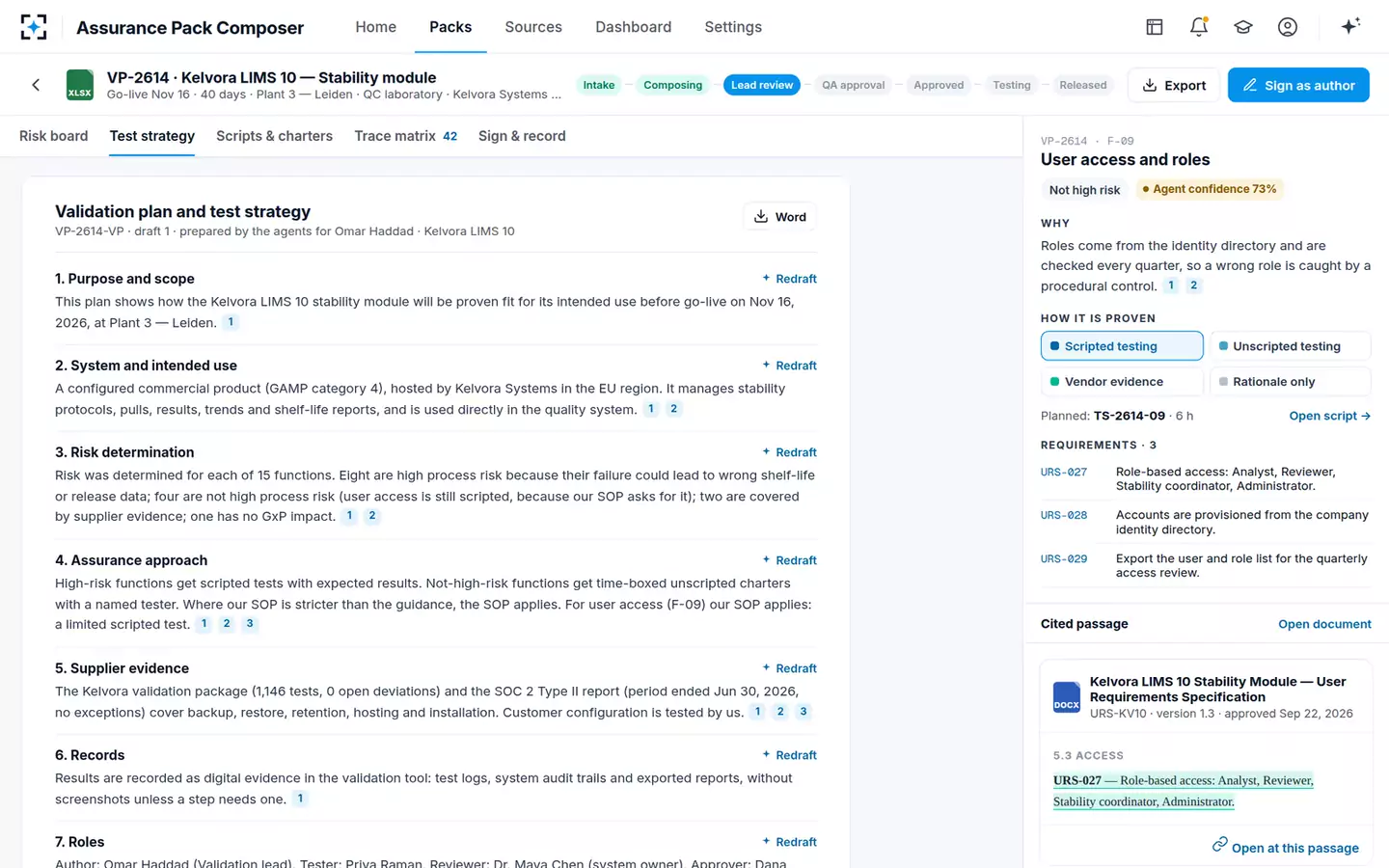The image size is (1389, 868).
Task: Open requirement URS-028 link
Action: (1064, 515)
